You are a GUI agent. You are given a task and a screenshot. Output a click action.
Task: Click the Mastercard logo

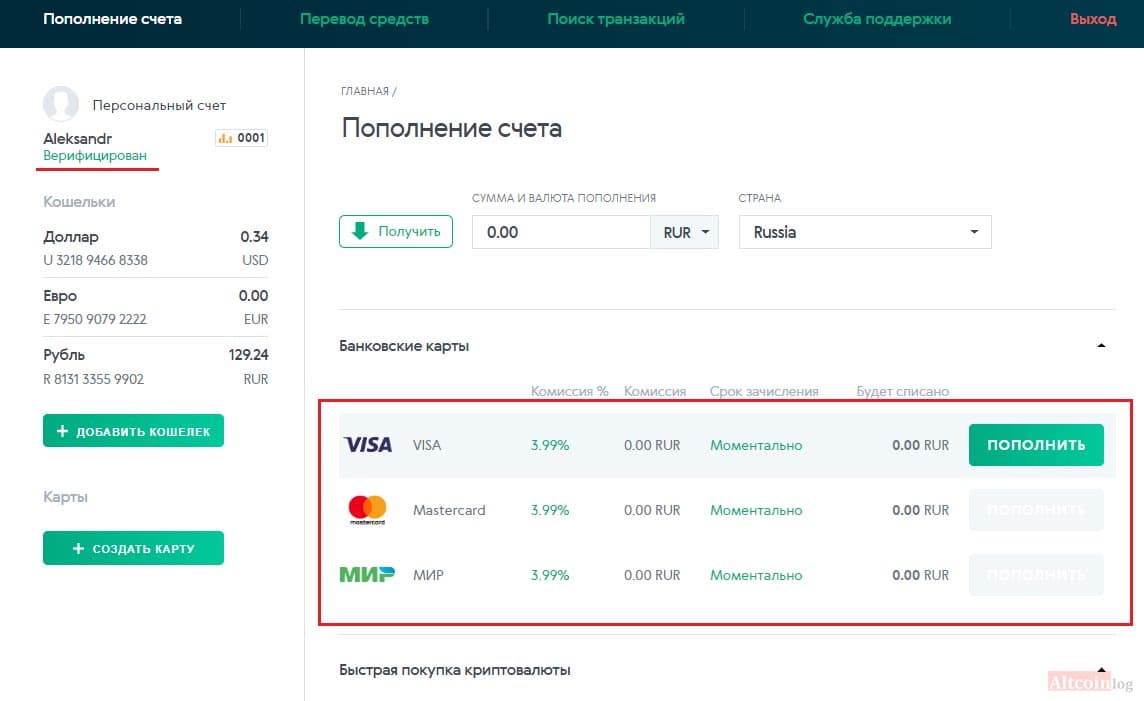367,510
